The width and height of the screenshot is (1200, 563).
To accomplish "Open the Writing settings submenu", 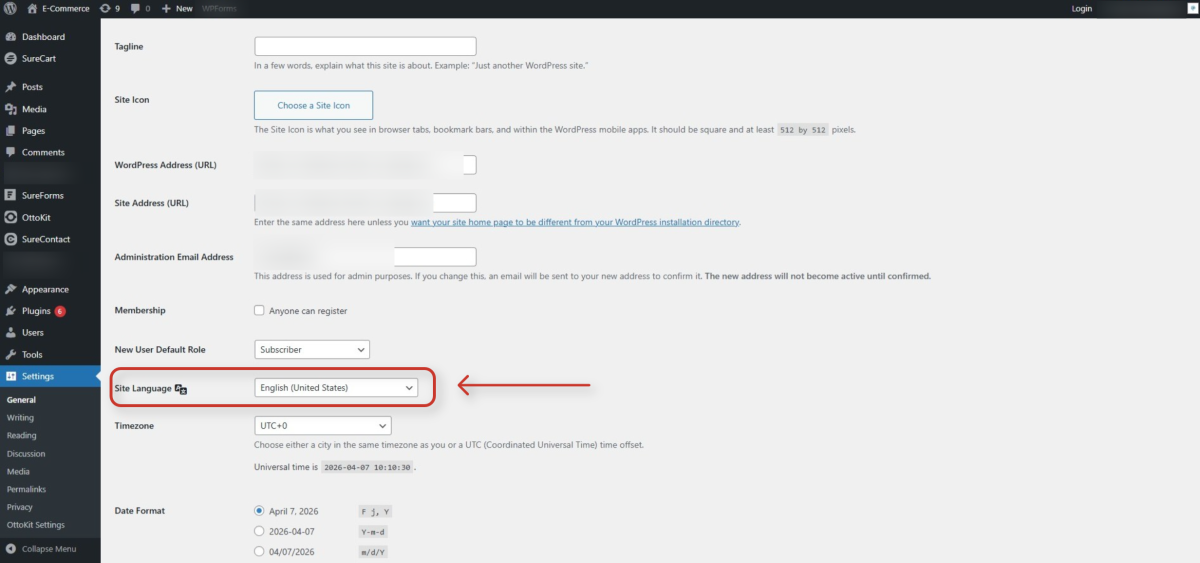I will (x=20, y=418).
